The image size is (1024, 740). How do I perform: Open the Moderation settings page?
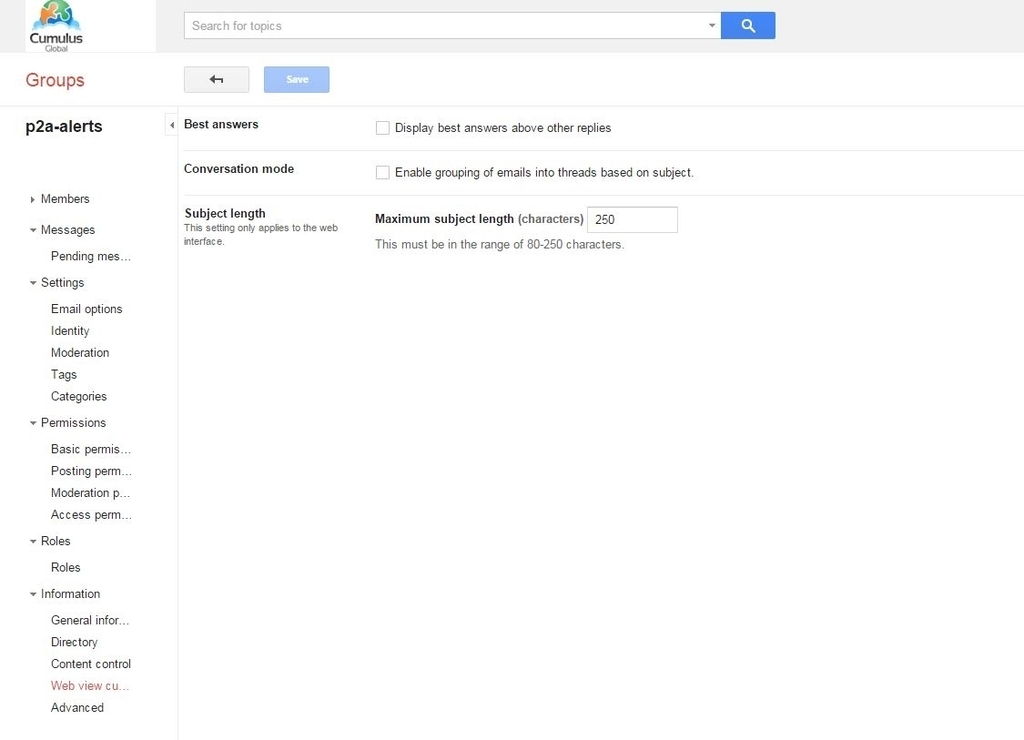(80, 352)
